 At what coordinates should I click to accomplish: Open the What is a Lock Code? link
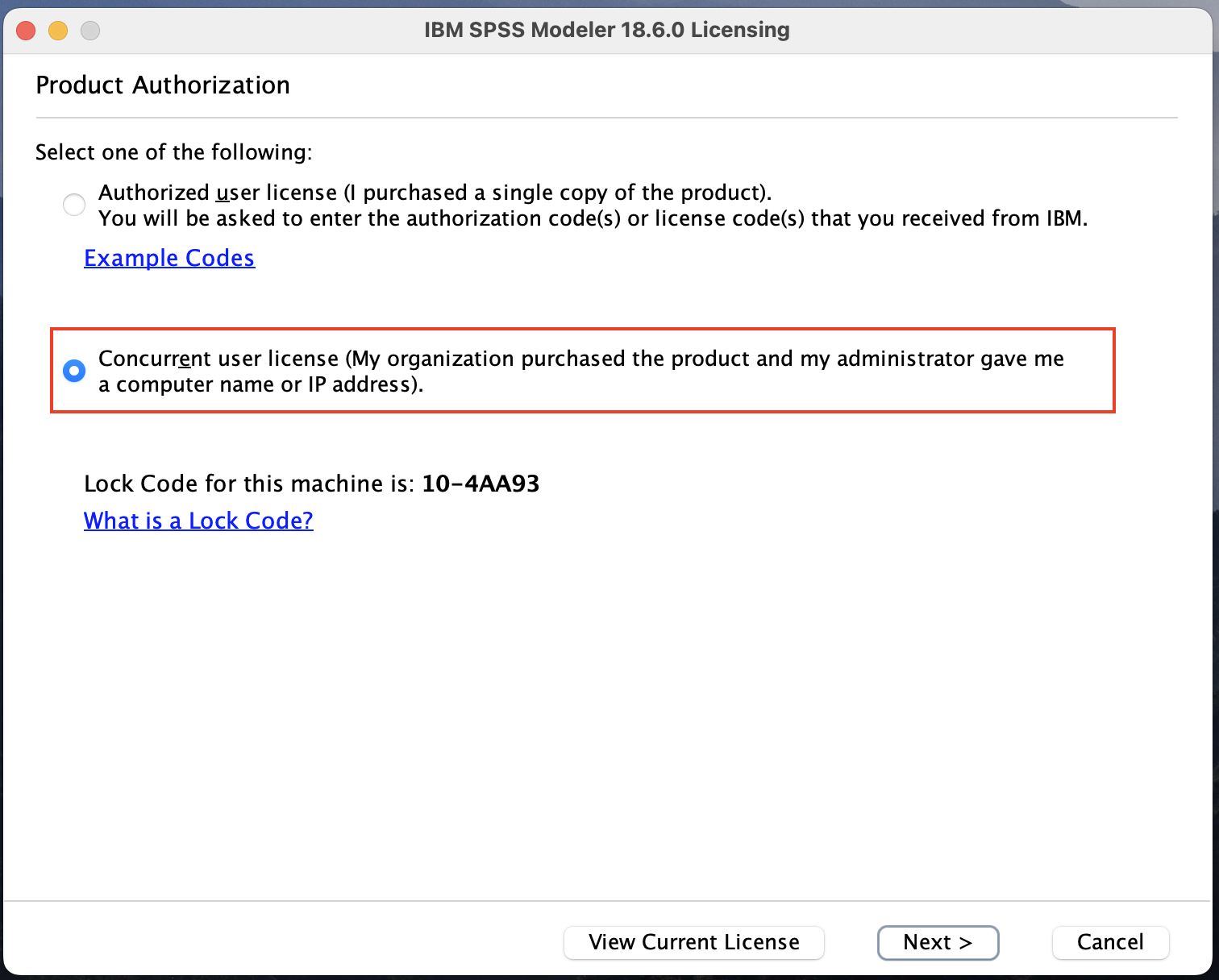pos(198,521)
